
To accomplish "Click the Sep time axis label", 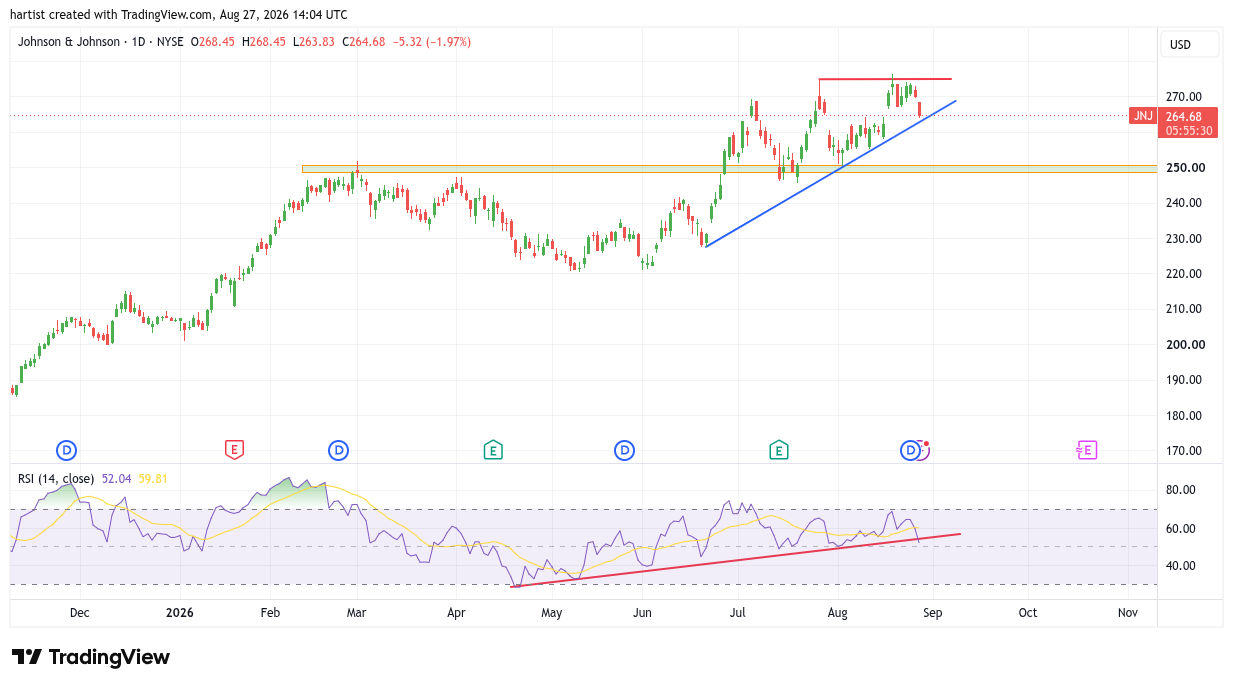I will pos(932,613).
